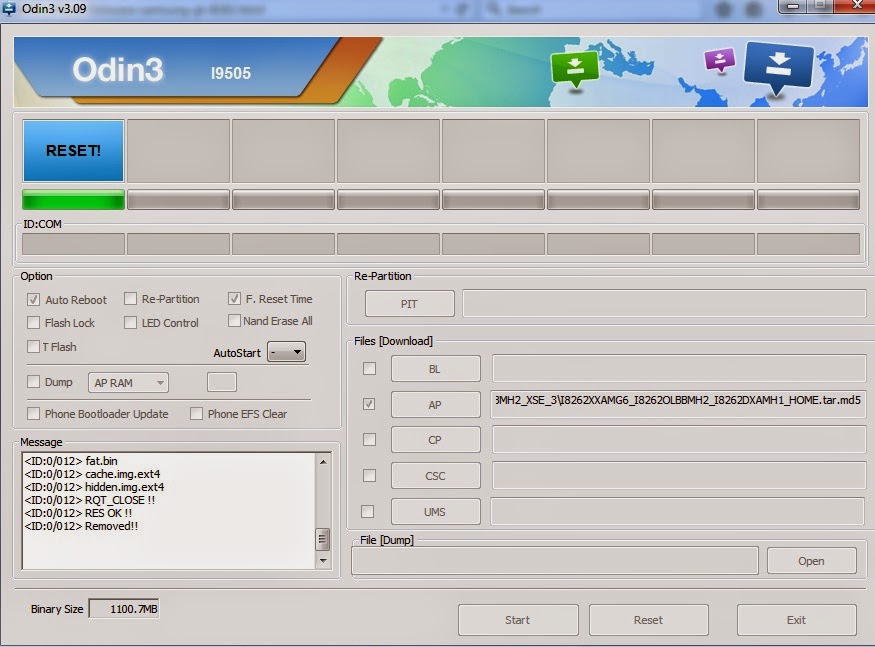Open the AP RAM dump dropdown

pyautogui.click(x=128, y=382)
